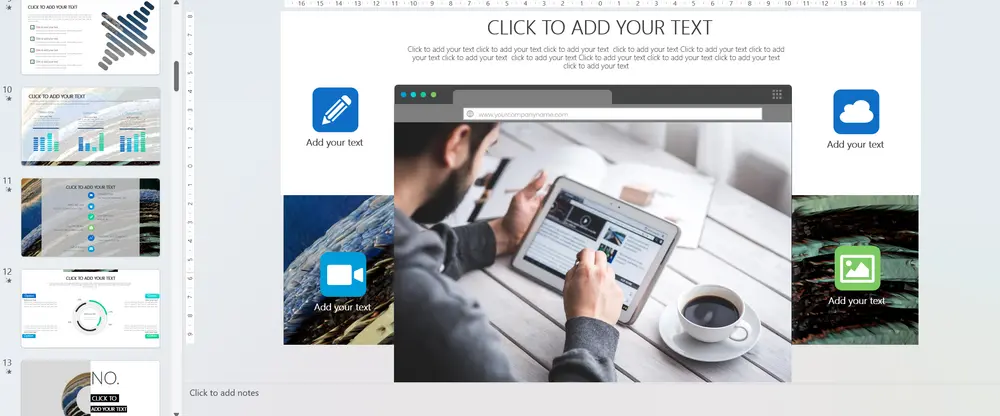Select the subtitle paragraph text under title
Screen dimensions: 1000x416
(x=596, y=57)
